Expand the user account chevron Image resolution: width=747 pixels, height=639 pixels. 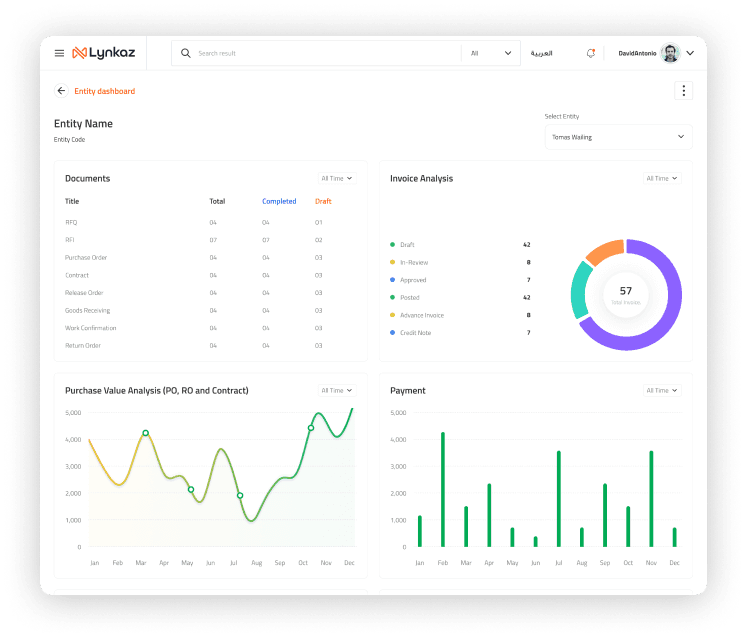[689, 53]
